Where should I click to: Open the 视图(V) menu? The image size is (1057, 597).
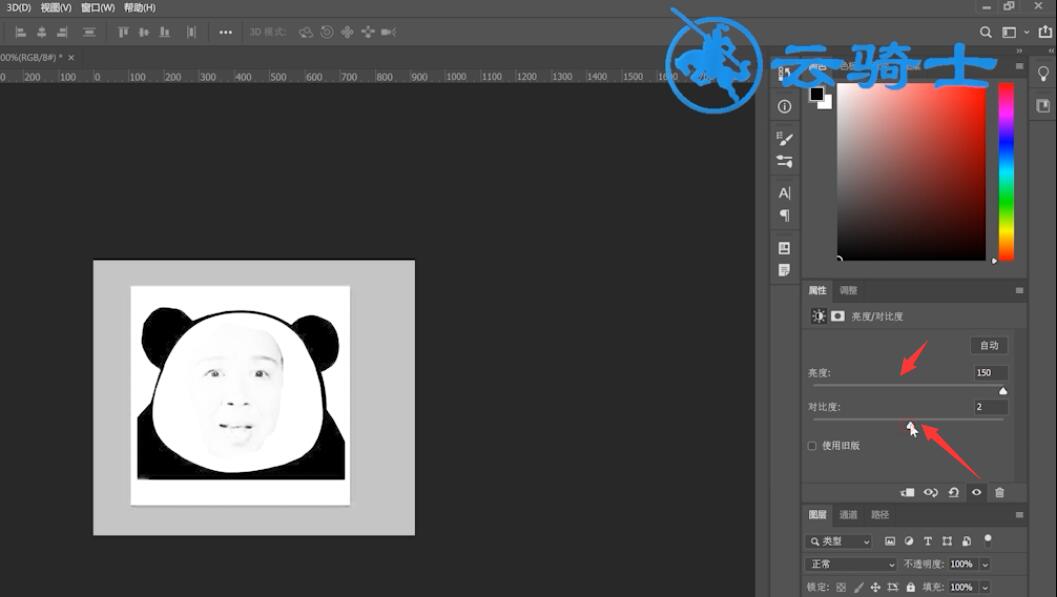coord(56,7)
